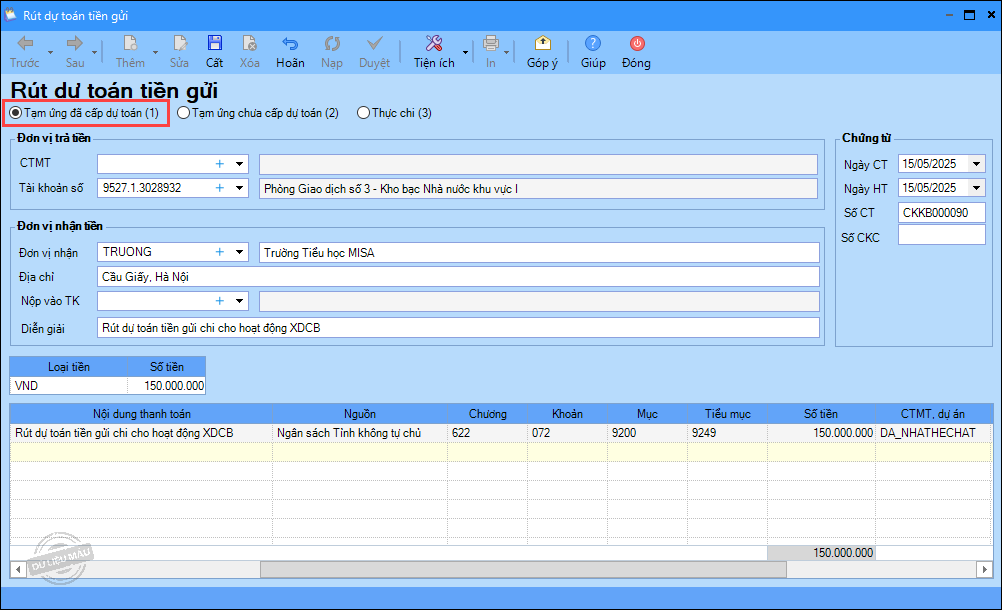Select the Rút dự toán payment row cell
This screenshot has width=1002, height=610.
click(140, 433)
